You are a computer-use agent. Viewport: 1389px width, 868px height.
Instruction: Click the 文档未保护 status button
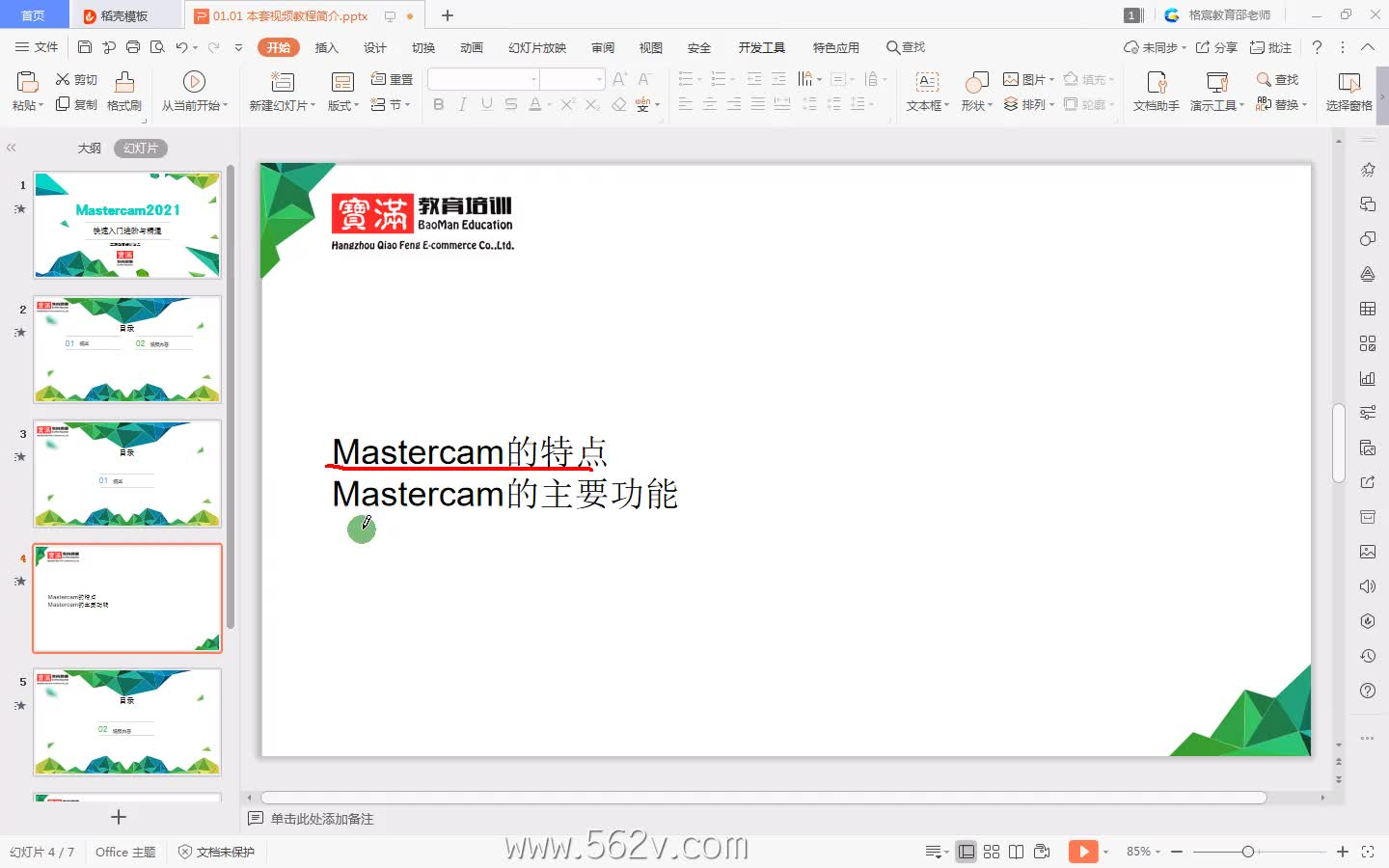pos(217,852)
